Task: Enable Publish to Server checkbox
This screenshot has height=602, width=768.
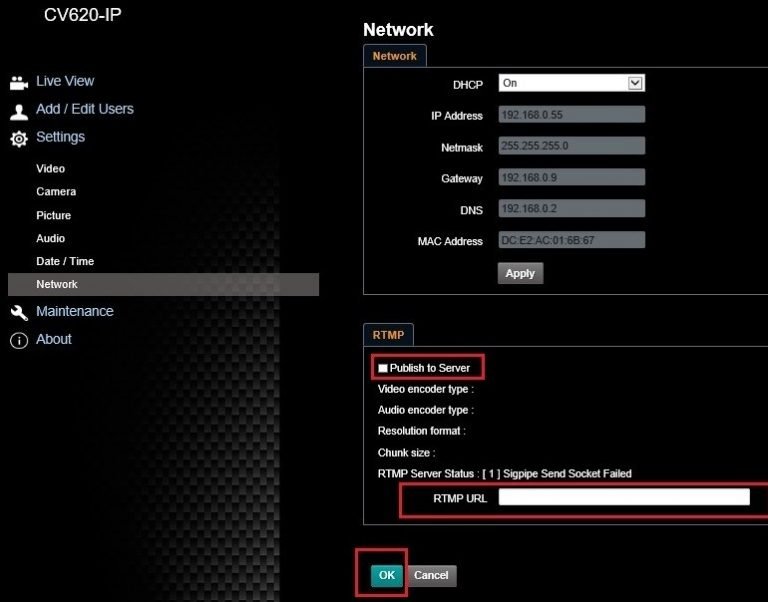Action: (x=383, y=368)
